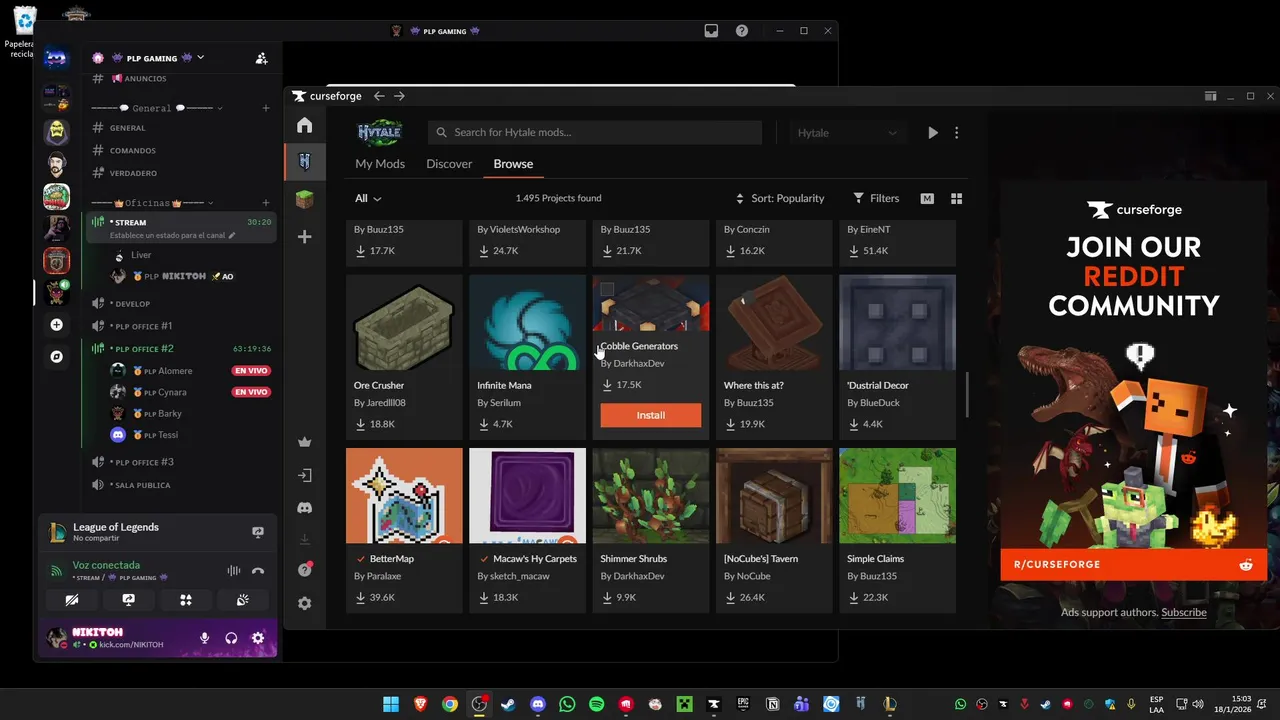Select the Minecraft grass block game icon

[x=305, y=200]
